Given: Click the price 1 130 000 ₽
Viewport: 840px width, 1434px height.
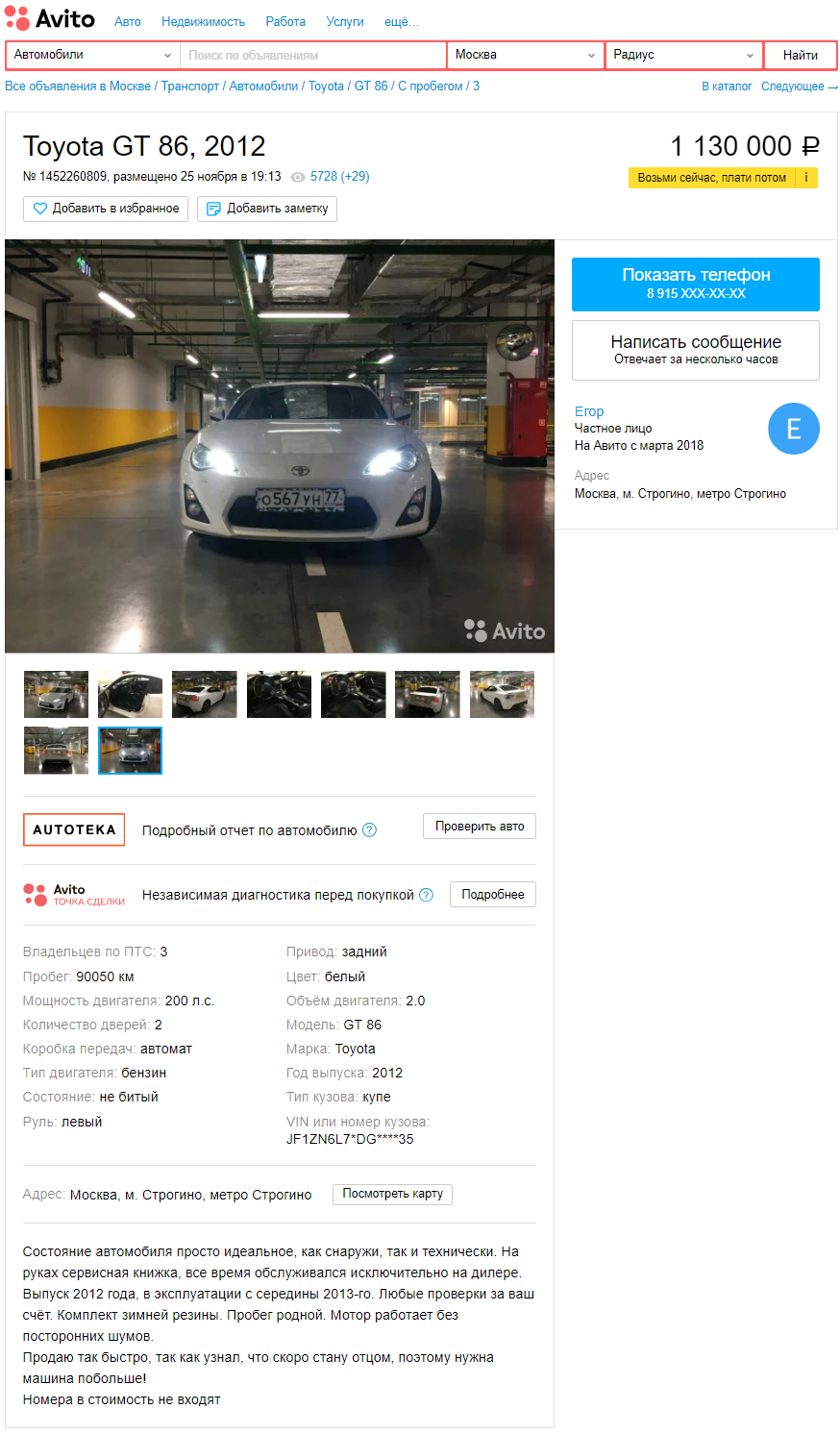Looking at the screenshot, I should pyautogui.click(x=745, y=146).
